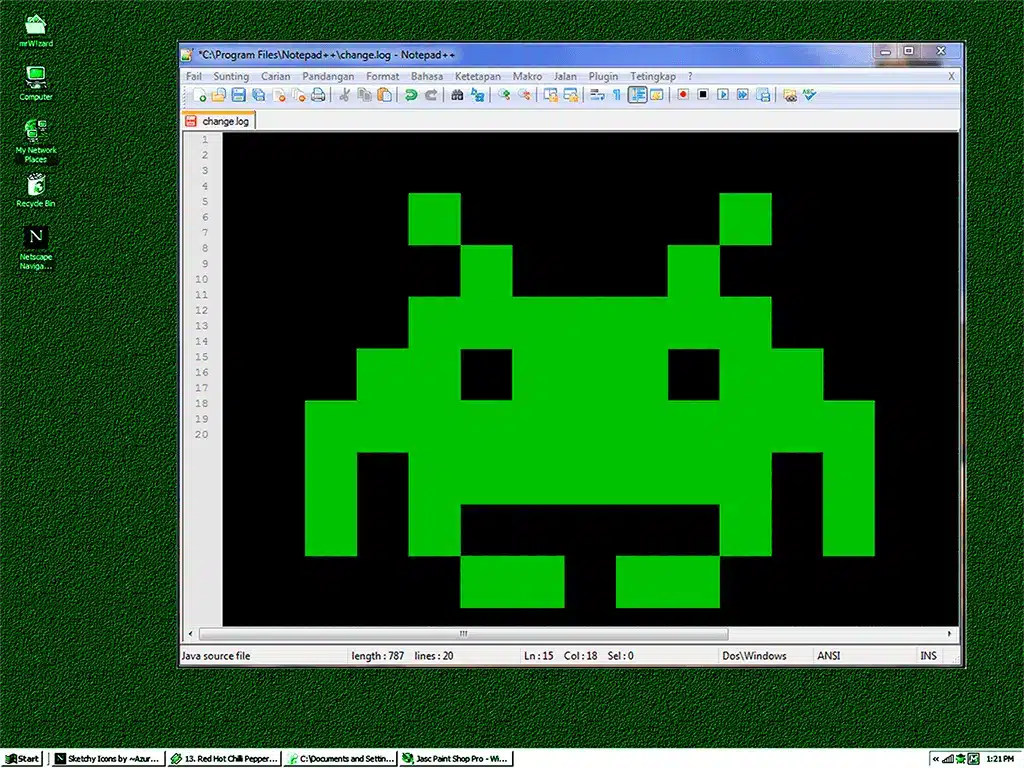The image size is (1024, 768).
Task: Toggle word wrap toolbar icon
Action: click(x=597, y=95)
